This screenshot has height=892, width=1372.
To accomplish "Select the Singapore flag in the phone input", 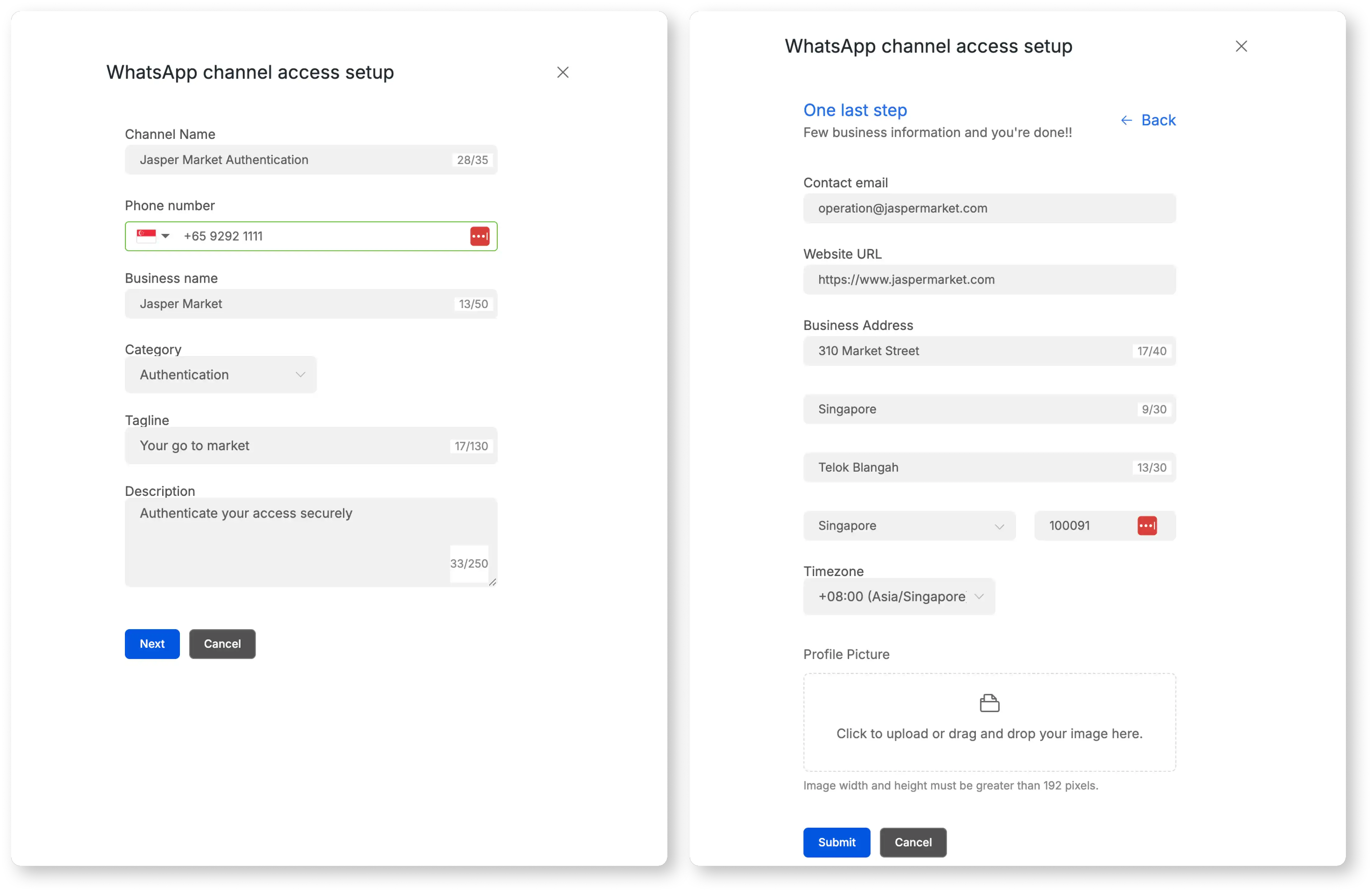I will pos(146,236).
